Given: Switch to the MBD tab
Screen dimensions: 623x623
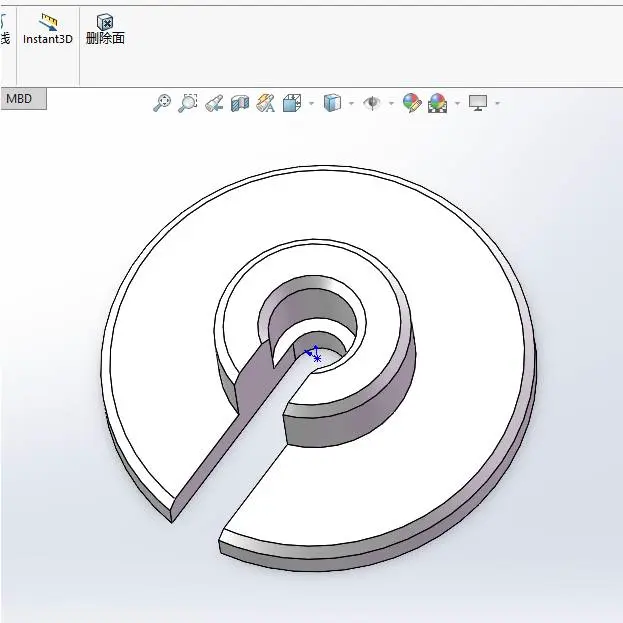Looking at the screenshot, I should click(19, 99).
